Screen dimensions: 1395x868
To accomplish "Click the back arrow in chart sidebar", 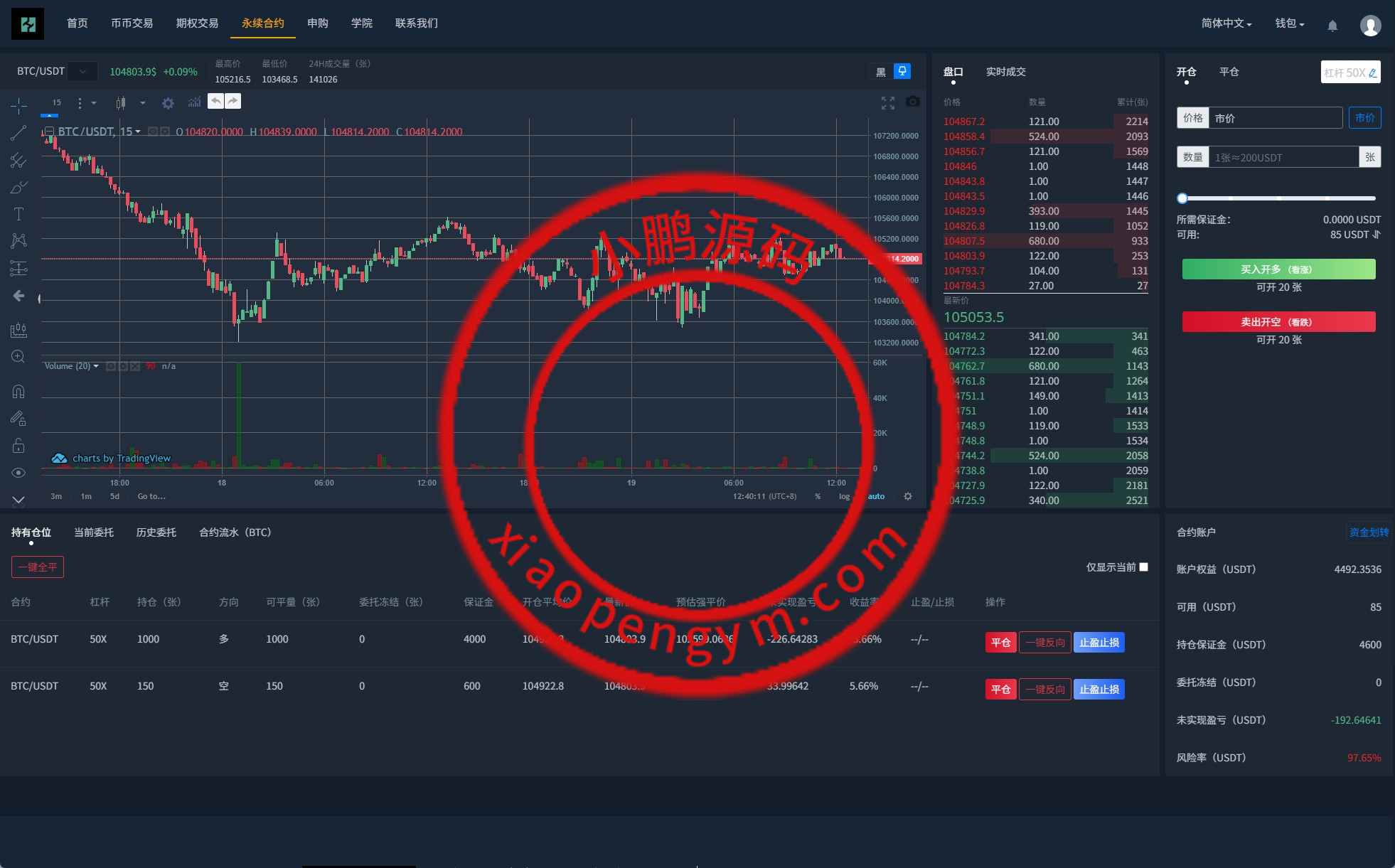I will click(x=18, y=295).
